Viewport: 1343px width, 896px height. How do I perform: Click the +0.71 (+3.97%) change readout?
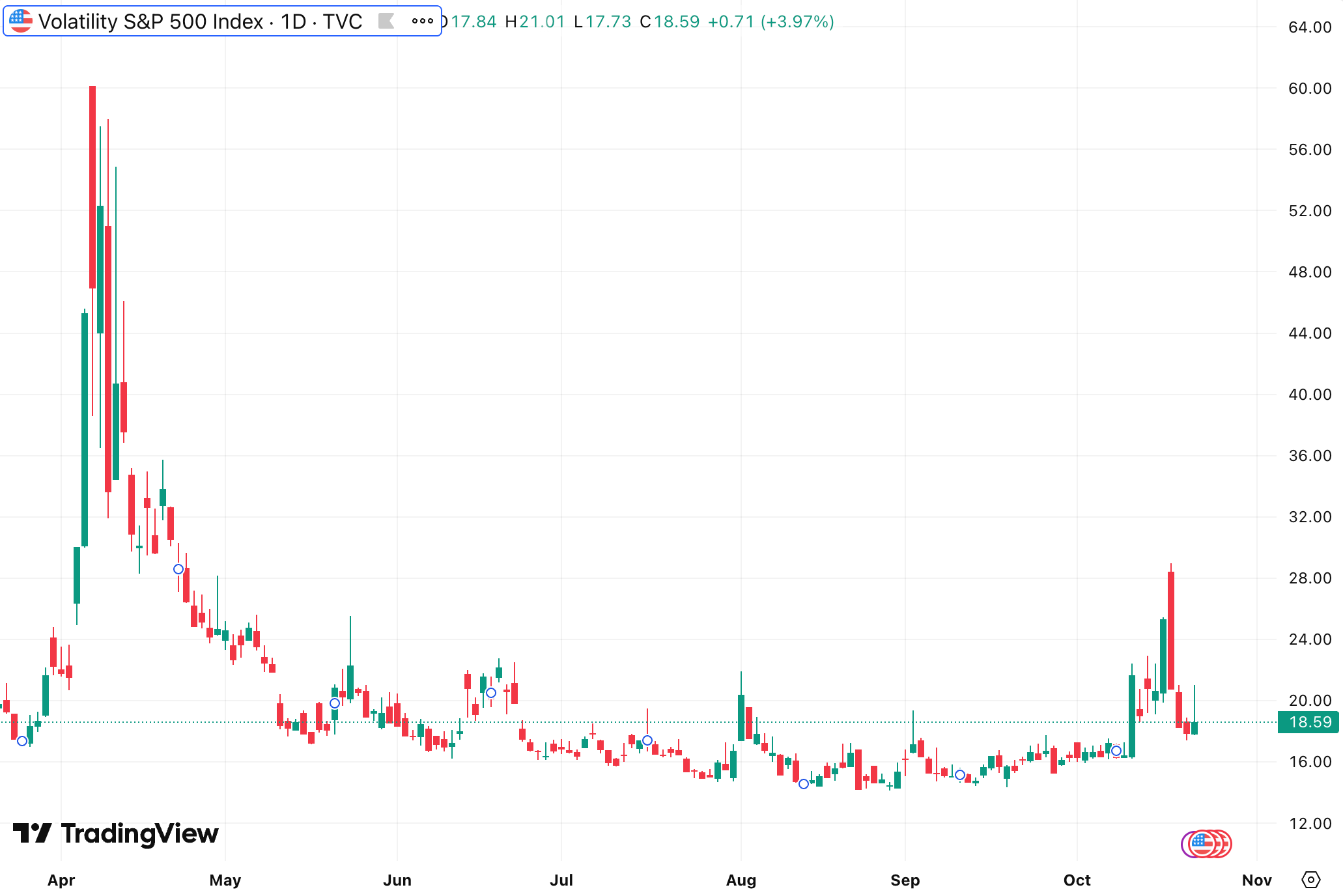coord(770,21)
